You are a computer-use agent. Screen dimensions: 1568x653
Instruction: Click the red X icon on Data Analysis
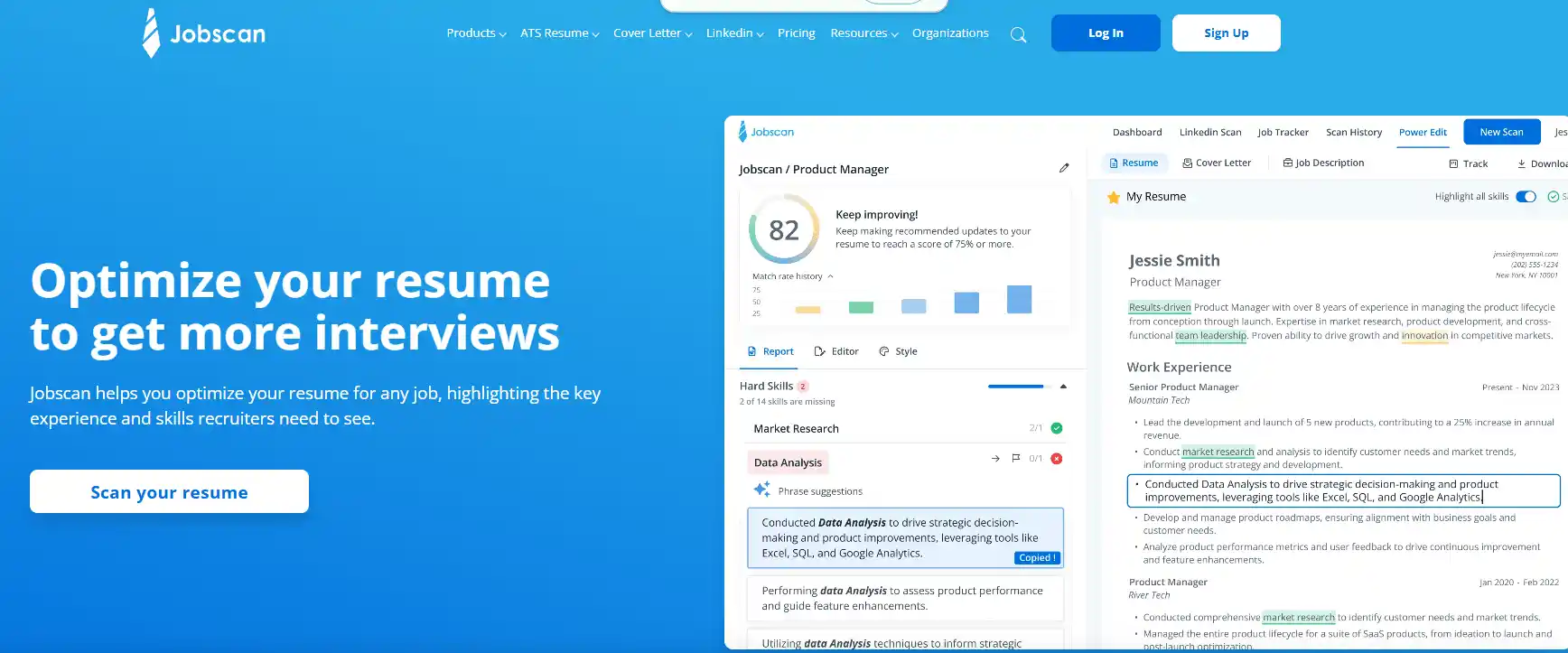pyautogui.click(x=1057, y=459)
